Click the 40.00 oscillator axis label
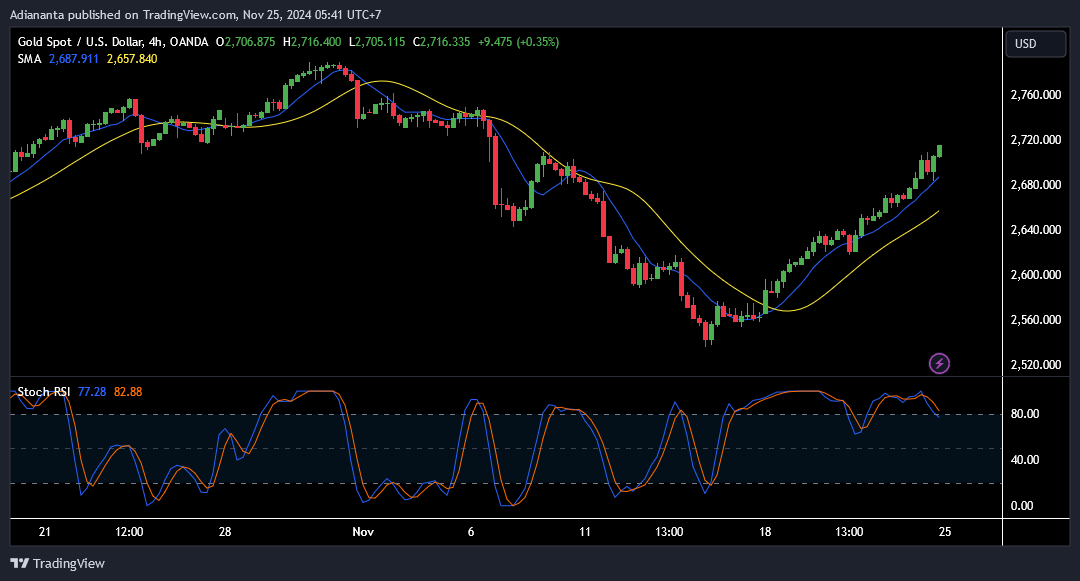 click(1025, 460)
